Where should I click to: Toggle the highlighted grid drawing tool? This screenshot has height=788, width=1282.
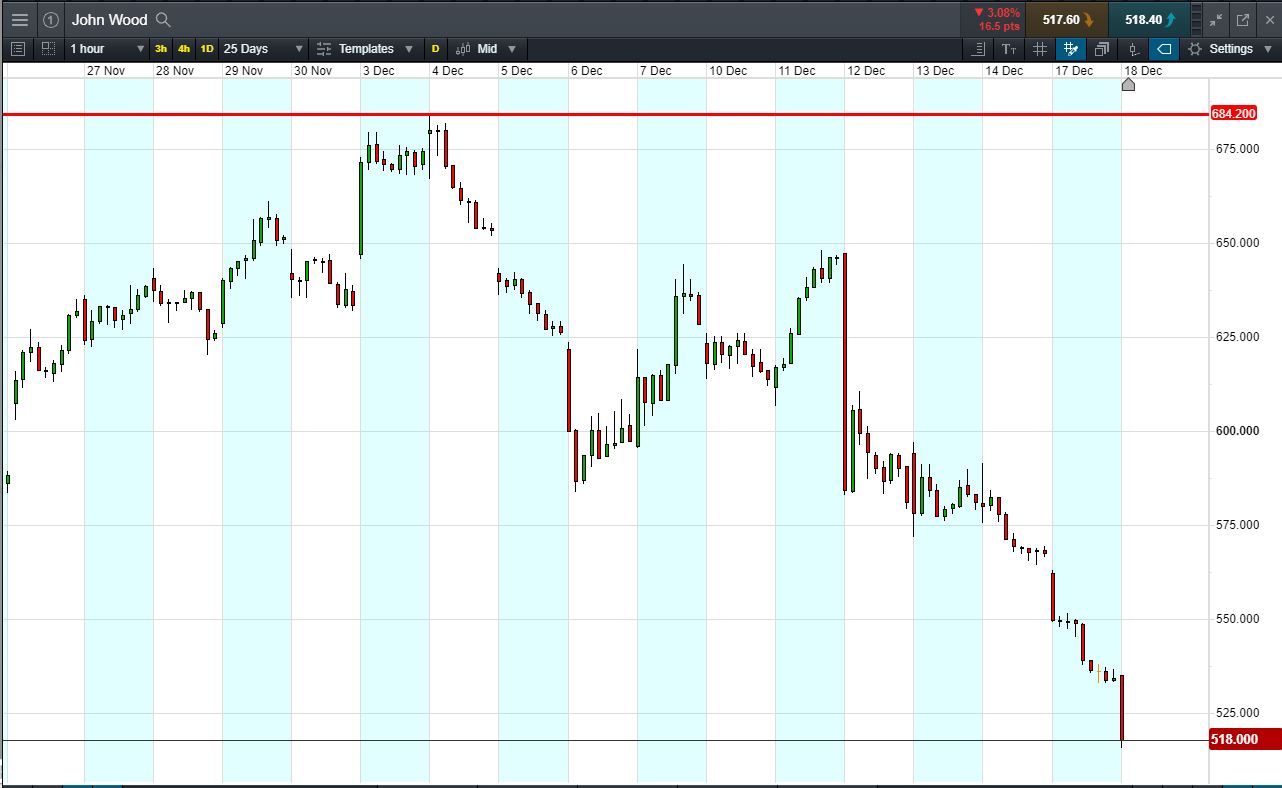pos(1071,49)
